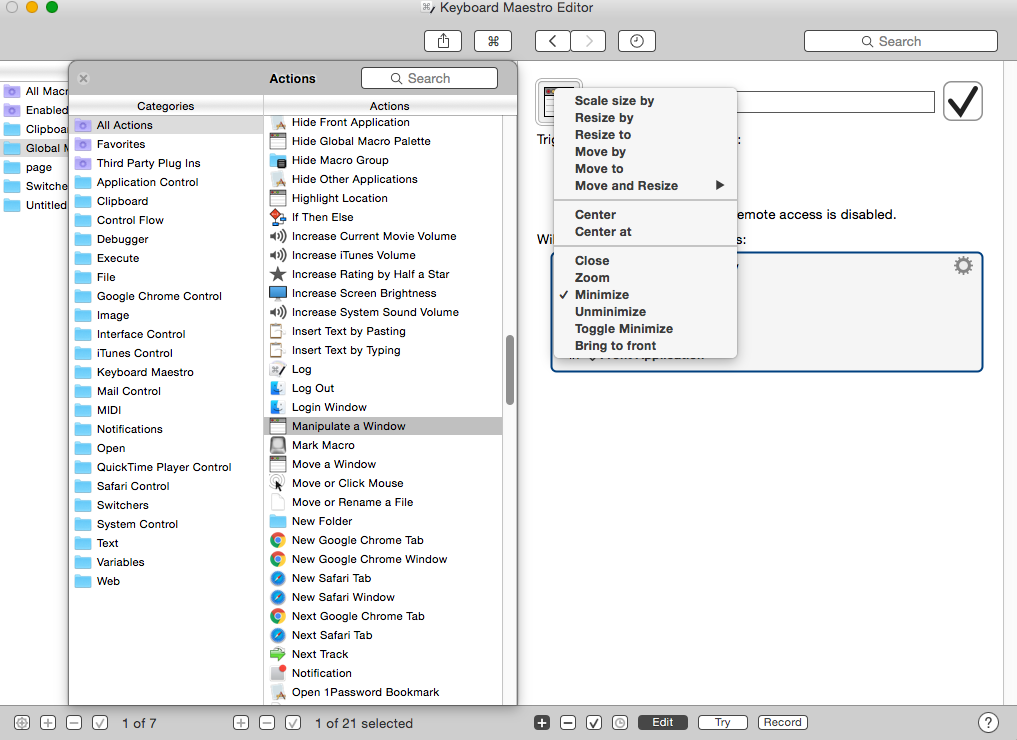The image size is (1017, 740).
Task: Select the All Actions category
Action: coord(166,125)
